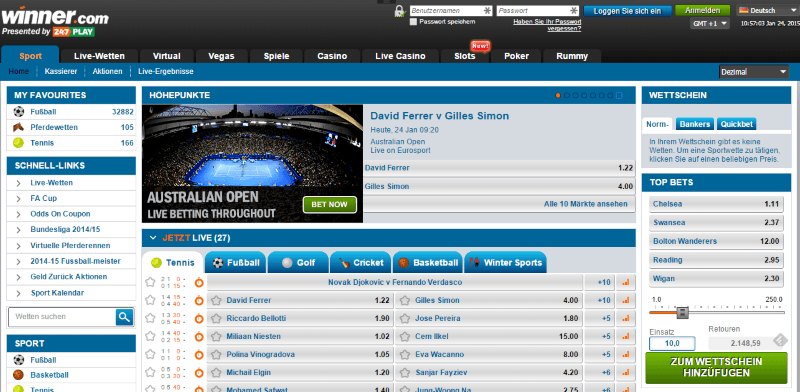
Task: Click the padlock icon beside username field
Action: tap(399, 11)
